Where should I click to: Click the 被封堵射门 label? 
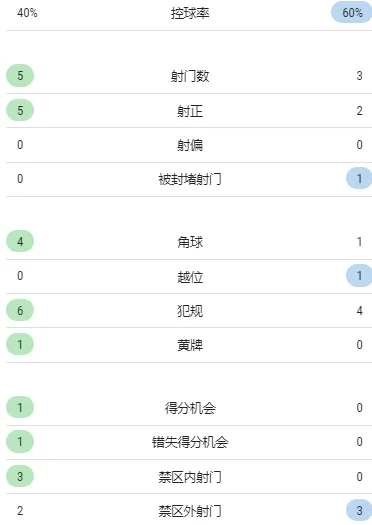(190, 179)
